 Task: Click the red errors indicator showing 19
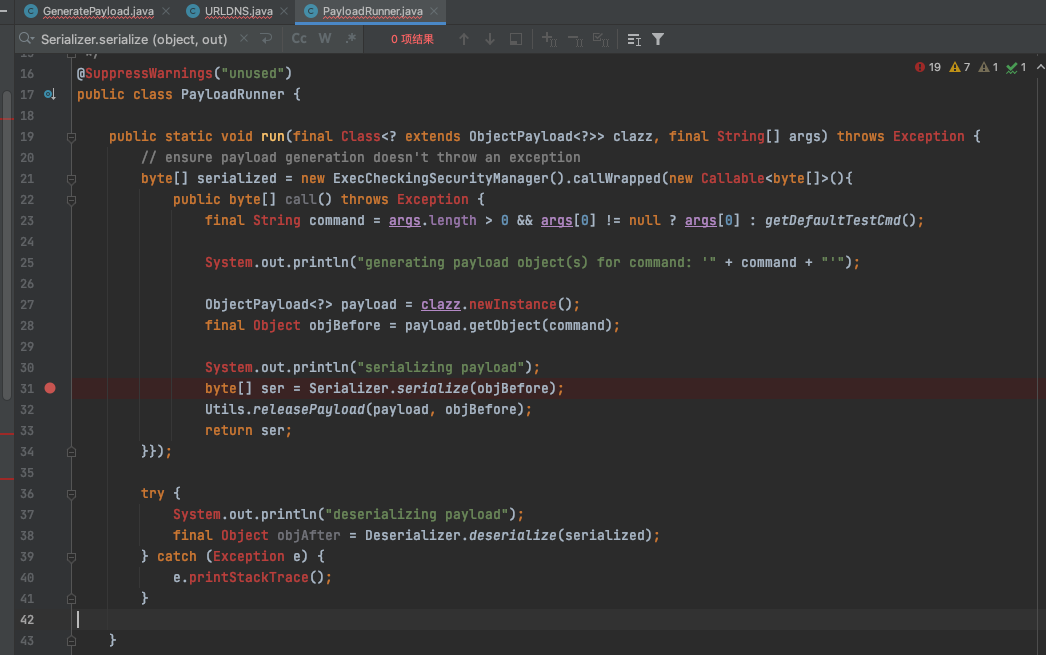[x=928, y=67]
